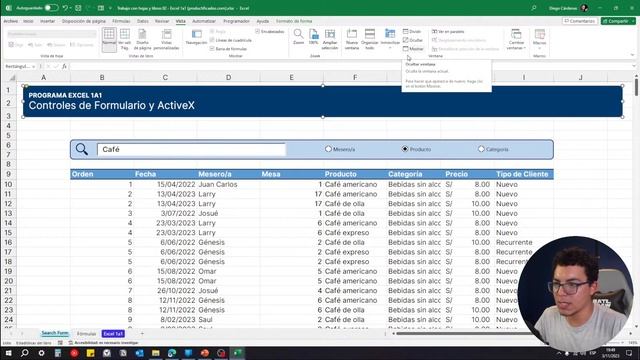The width and height of the screenshot is (640, 360).
Task: Open the Windows notification center
Action: pyautogui.click(x=629, y=353)
